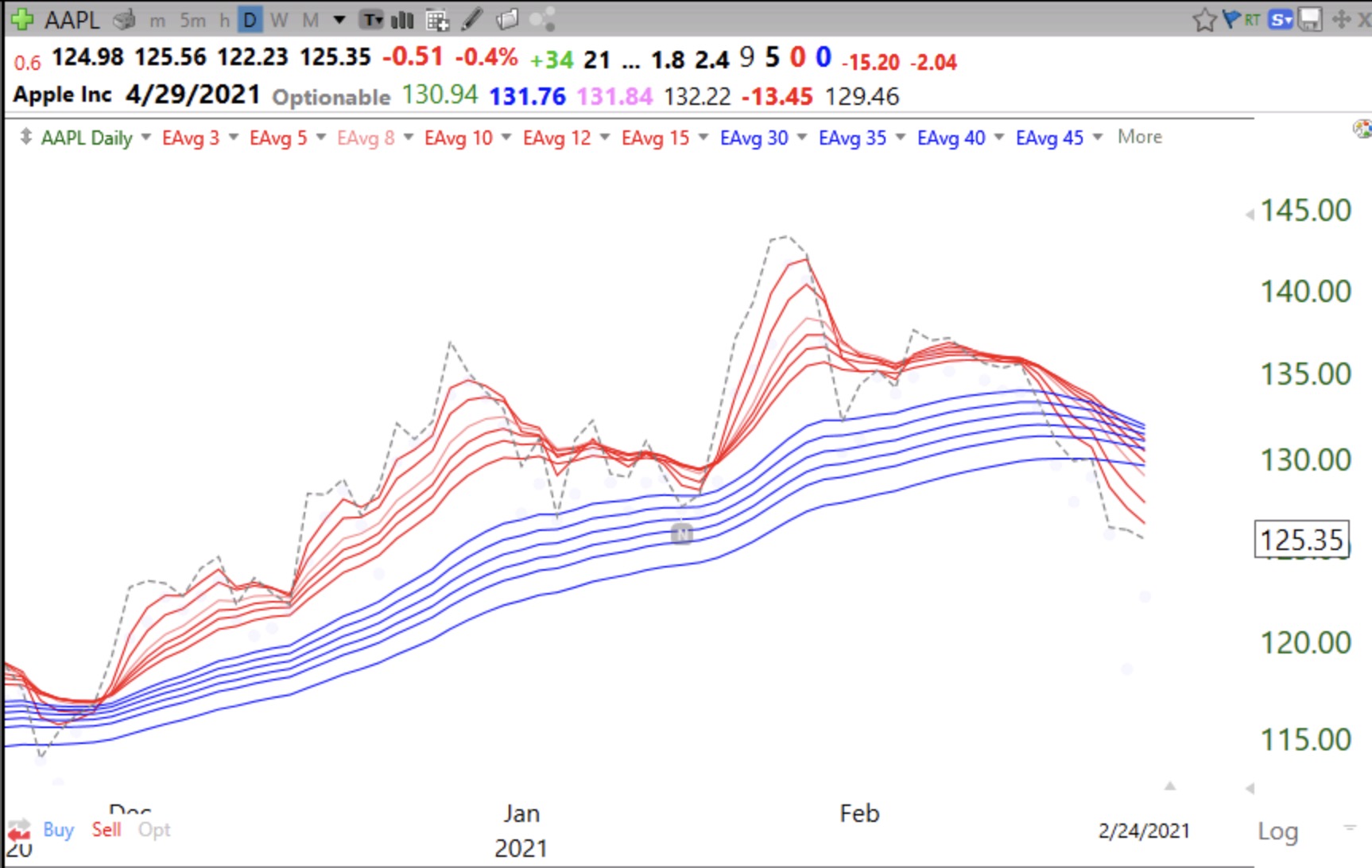
Task: Click the green +34 value
Action: [552, 60]
